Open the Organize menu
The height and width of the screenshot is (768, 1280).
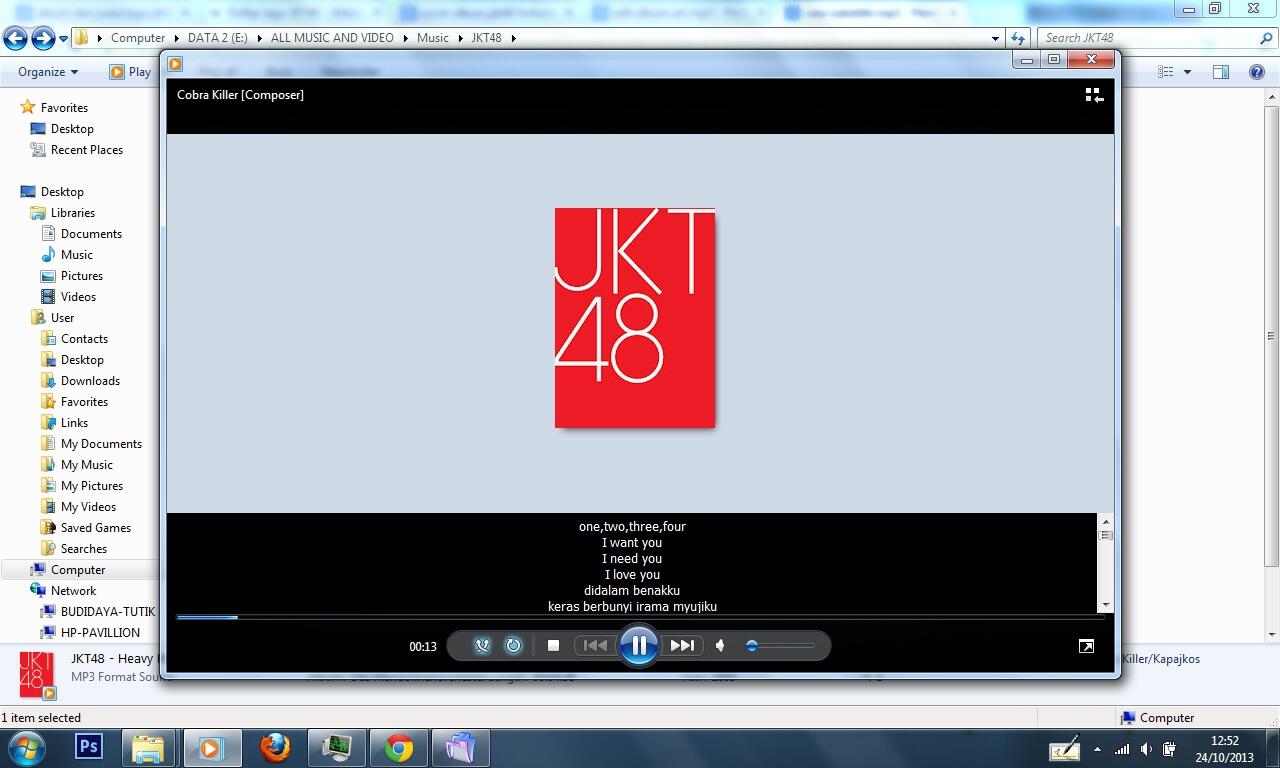[48, 72]
